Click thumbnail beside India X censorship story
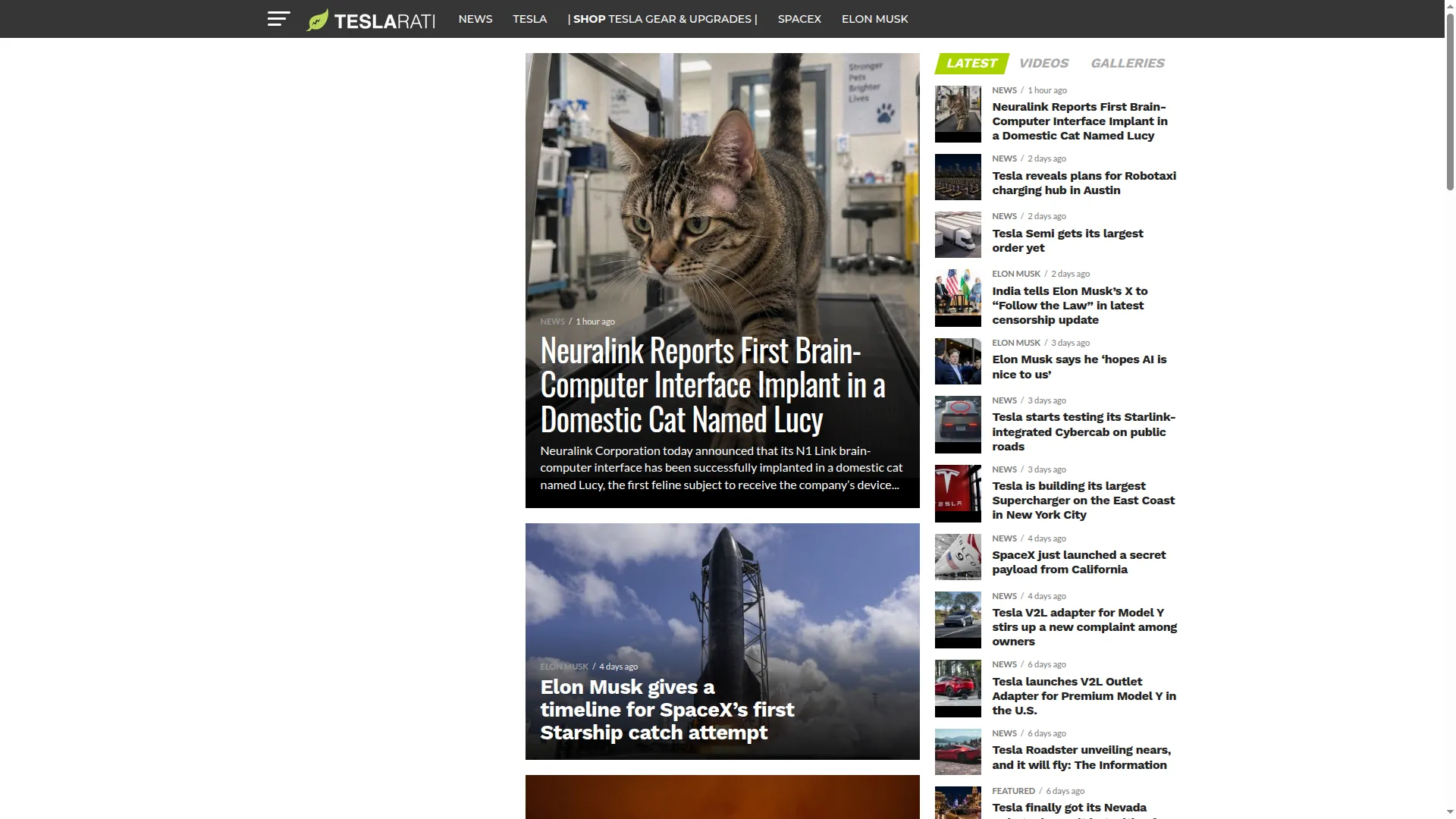 [x=958, y=298]
